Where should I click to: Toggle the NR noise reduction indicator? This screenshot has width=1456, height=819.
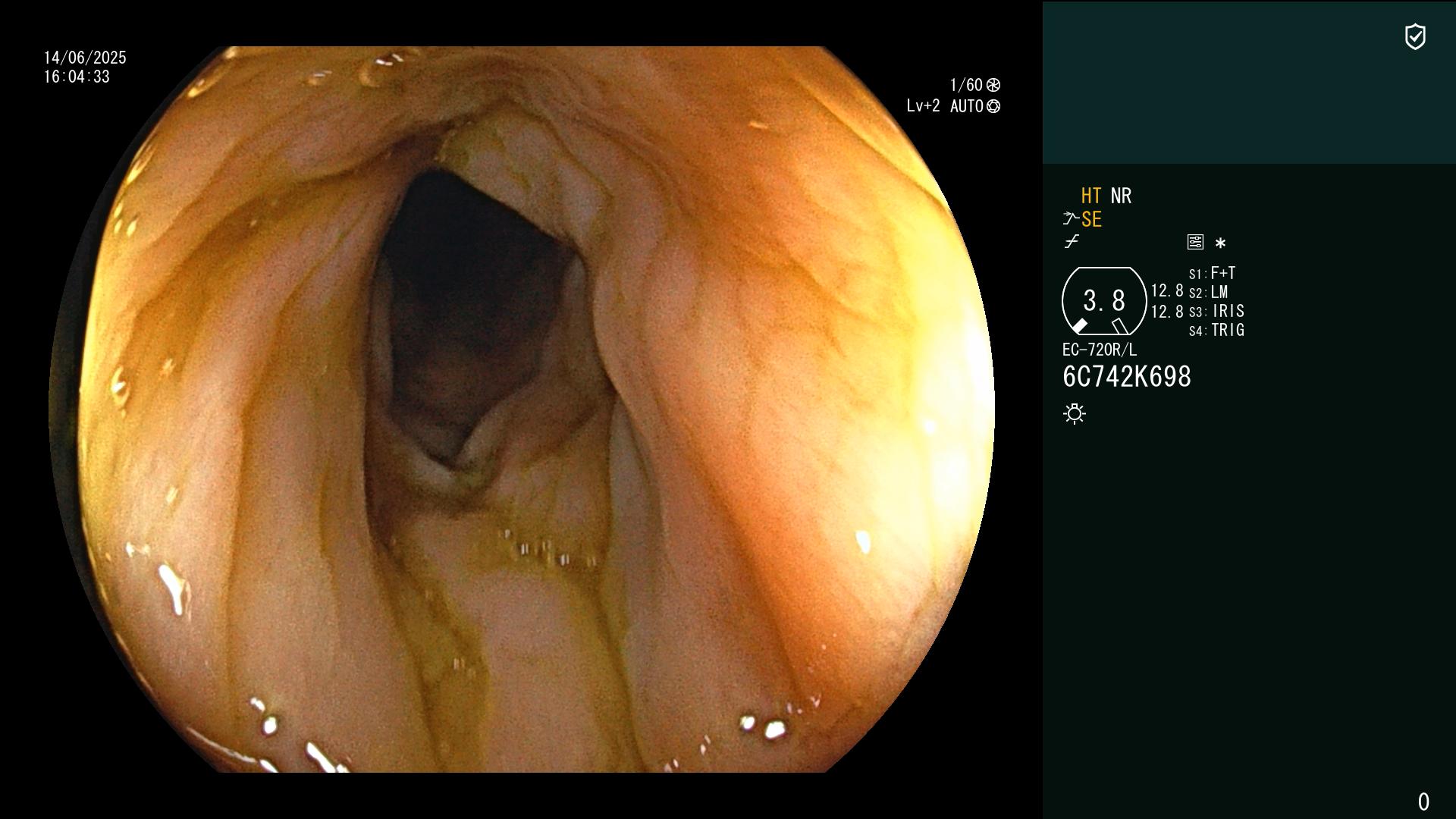[1121, 196]
